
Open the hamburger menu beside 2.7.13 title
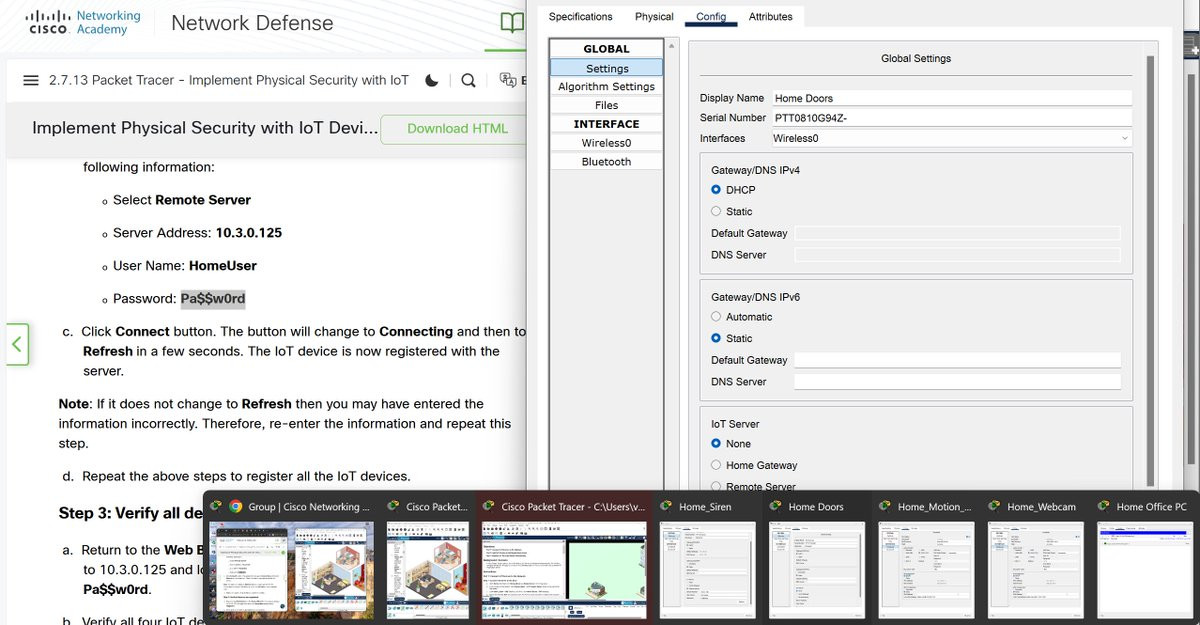(x=30, y=80)
